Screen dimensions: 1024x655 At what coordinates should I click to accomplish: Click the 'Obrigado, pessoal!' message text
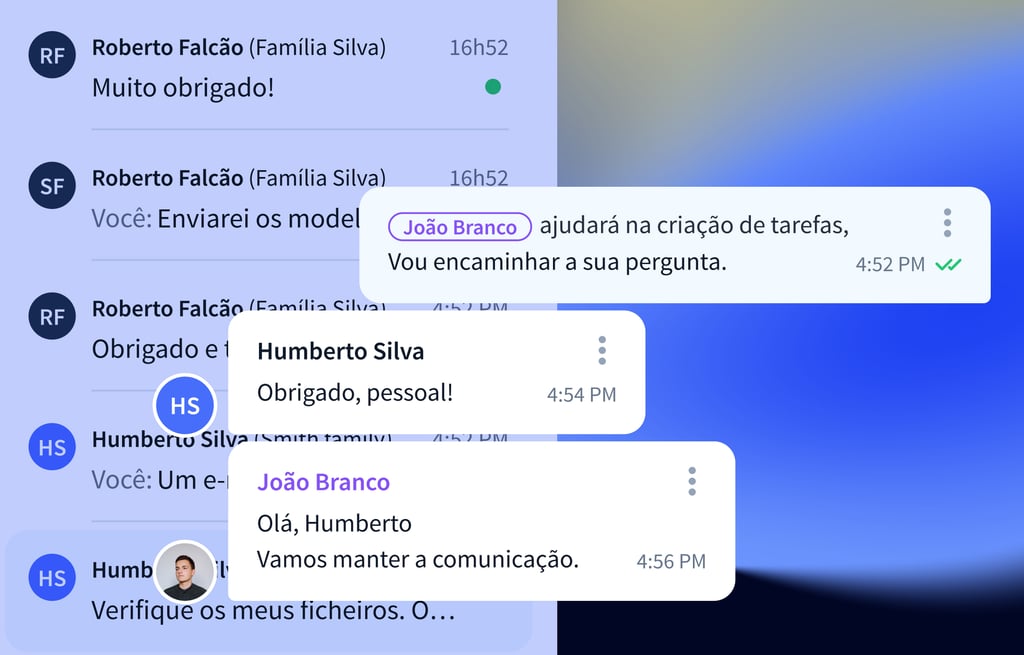[x=355, y=393]
